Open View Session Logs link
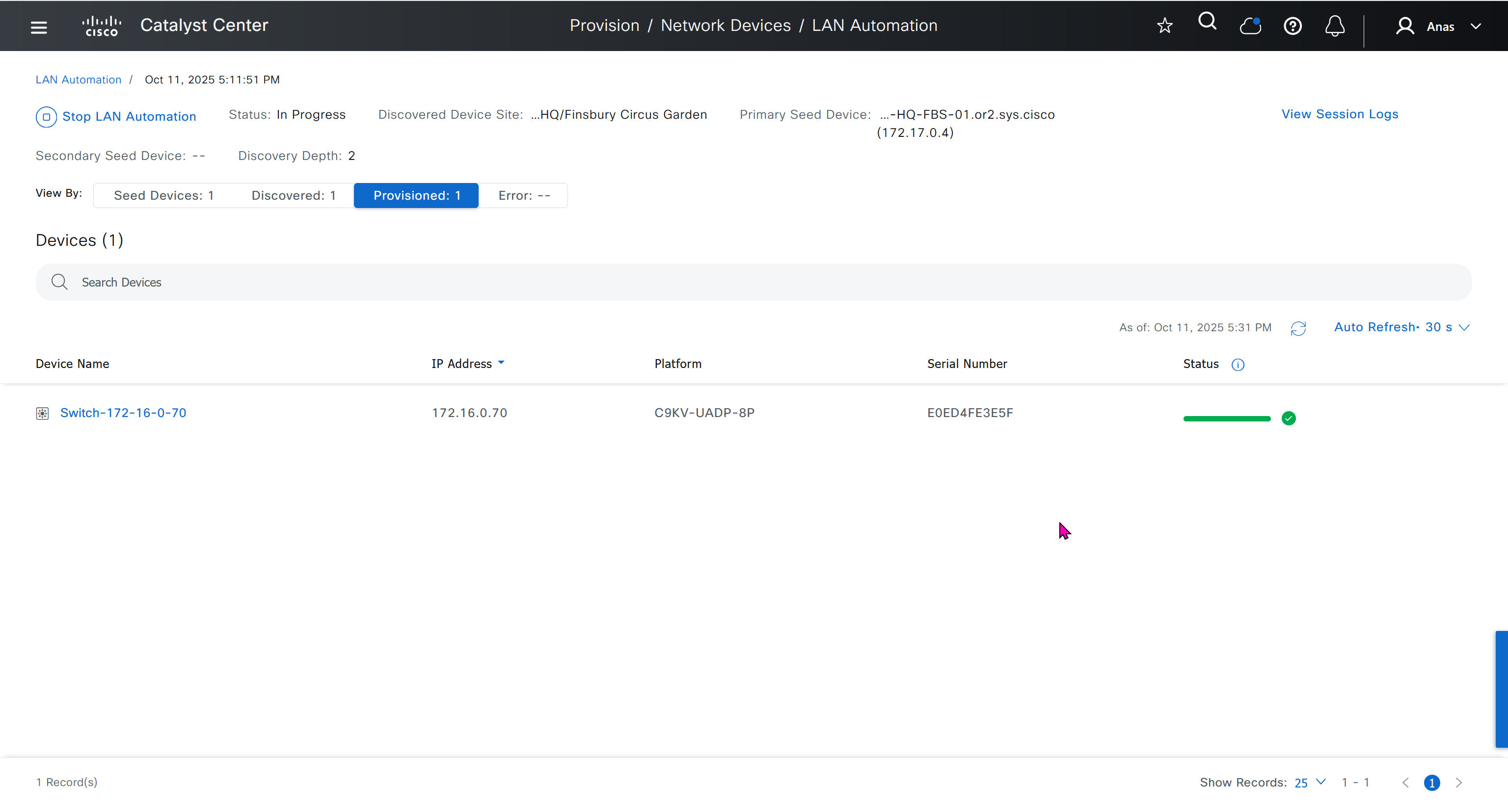Screen dimensions: 1508x812 [x=1340, y=114]
